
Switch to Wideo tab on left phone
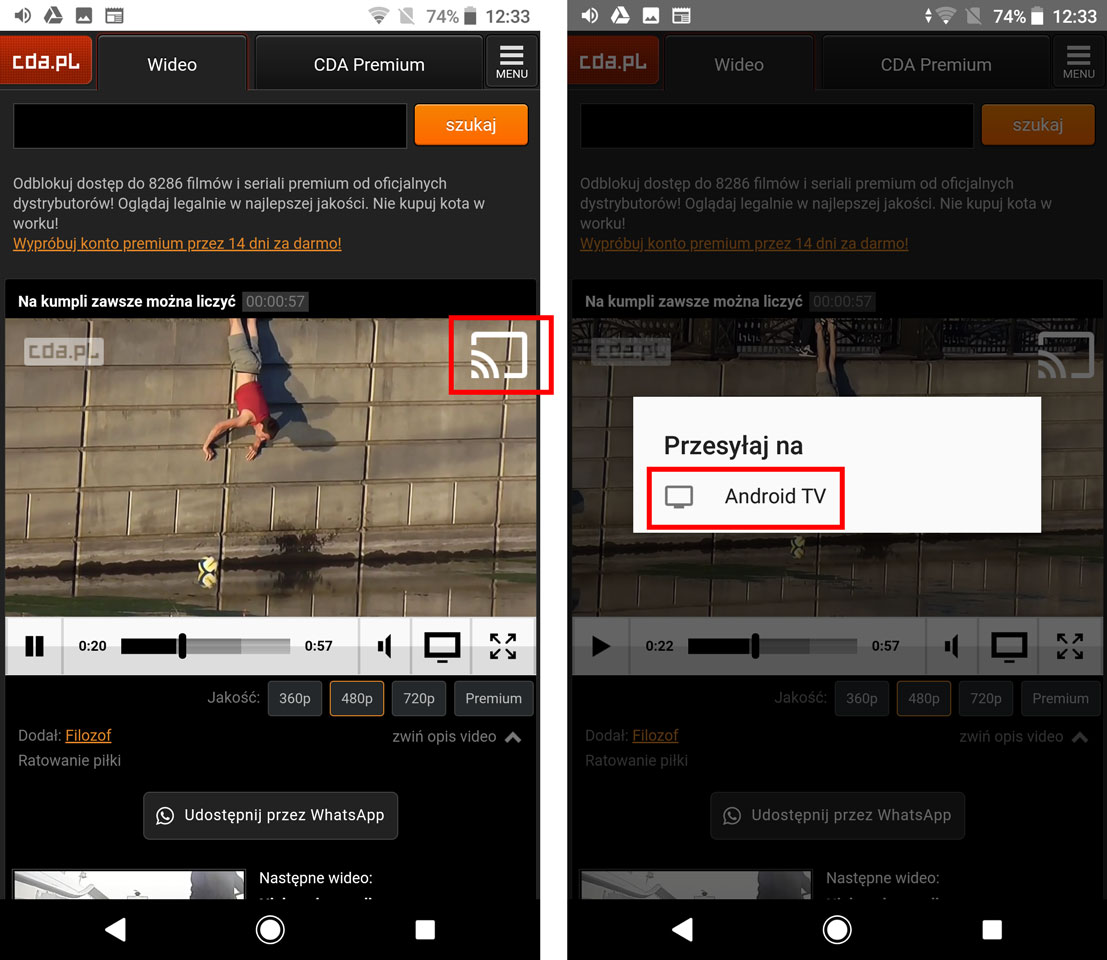[x=172, y=64]
